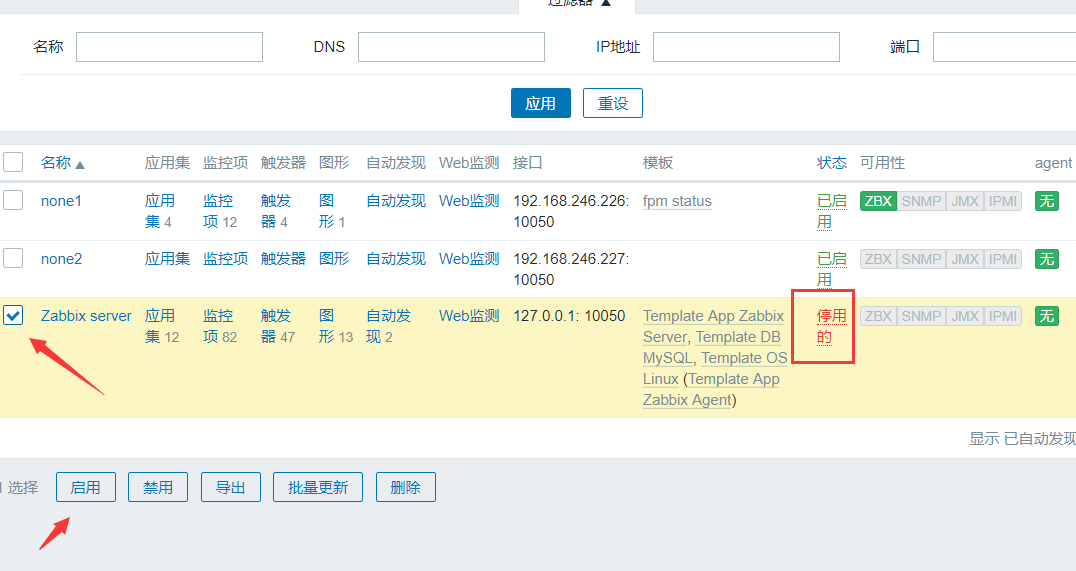Click 无 encryption badge for Zabbix server

[x=1046, y=316]
